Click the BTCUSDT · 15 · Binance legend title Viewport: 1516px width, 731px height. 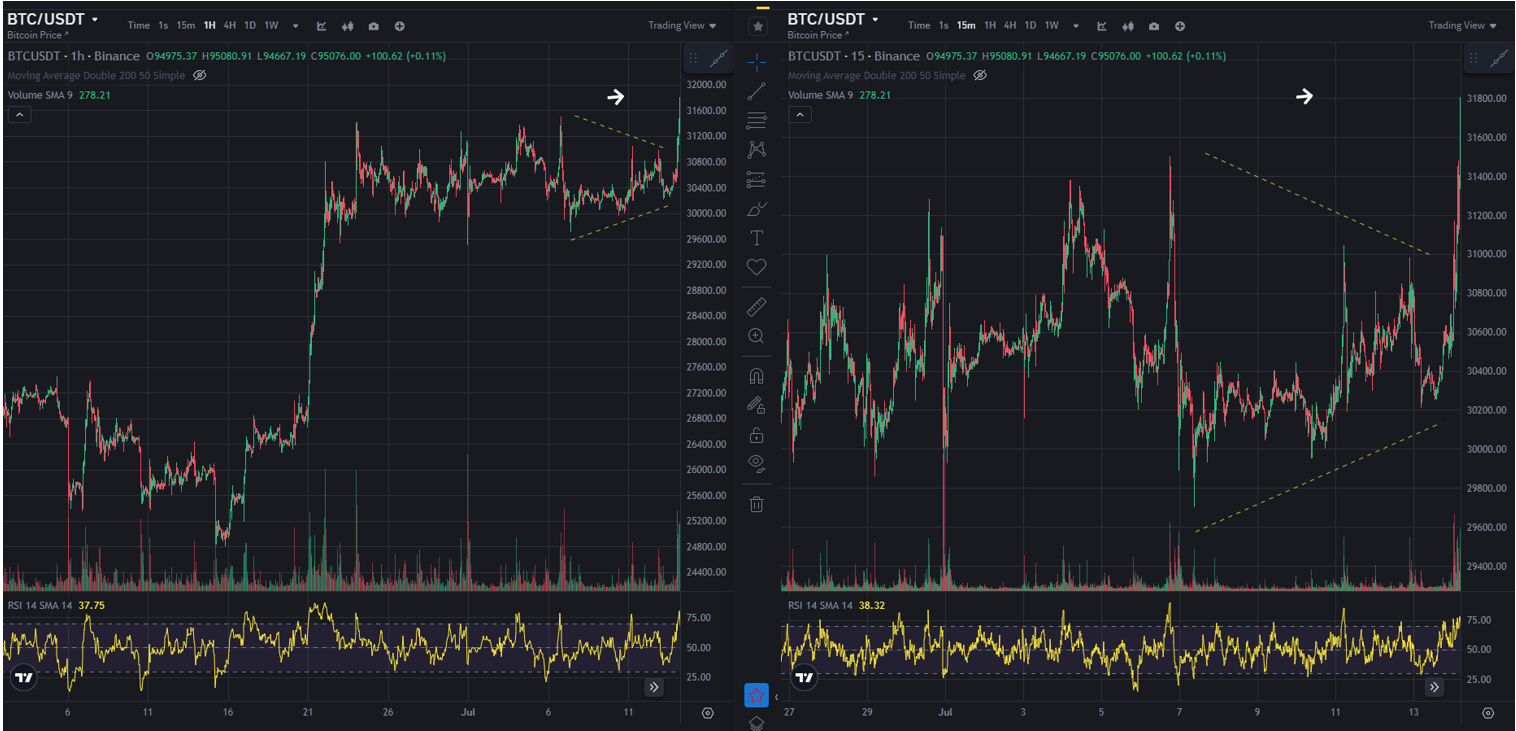pyautogui.click(x=853, y=56)
